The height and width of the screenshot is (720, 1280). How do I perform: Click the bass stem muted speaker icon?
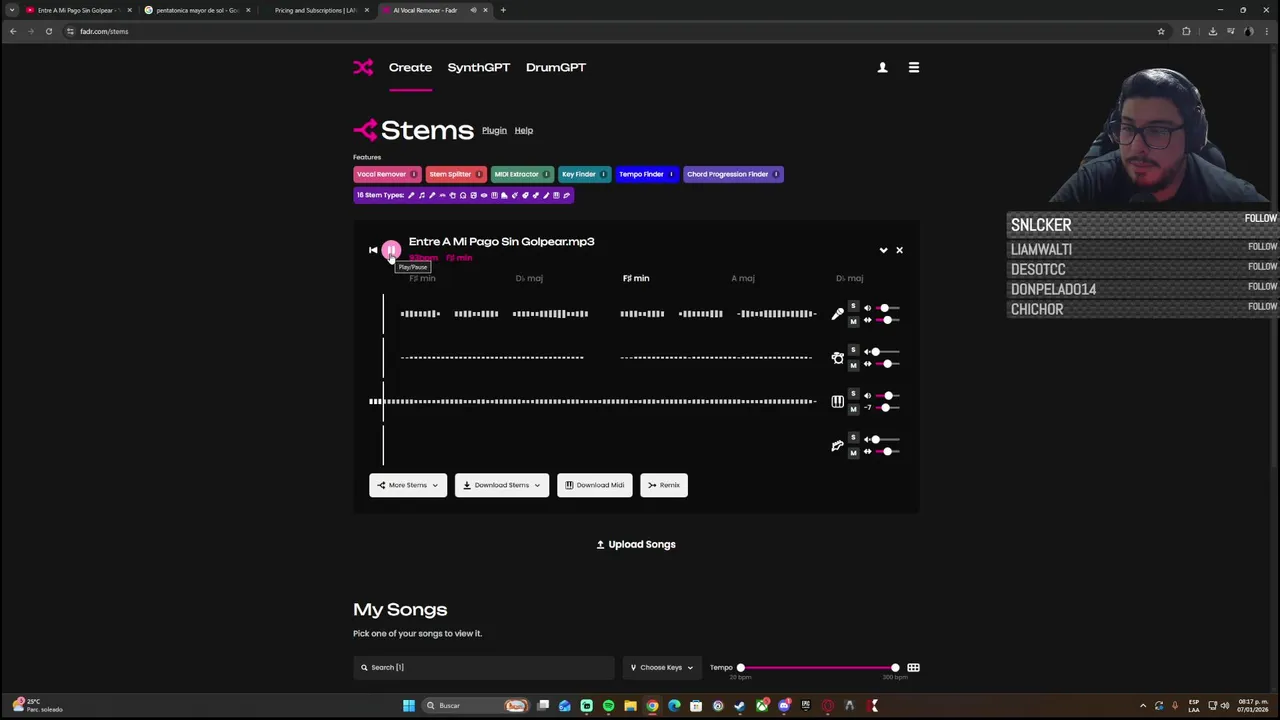868,439
